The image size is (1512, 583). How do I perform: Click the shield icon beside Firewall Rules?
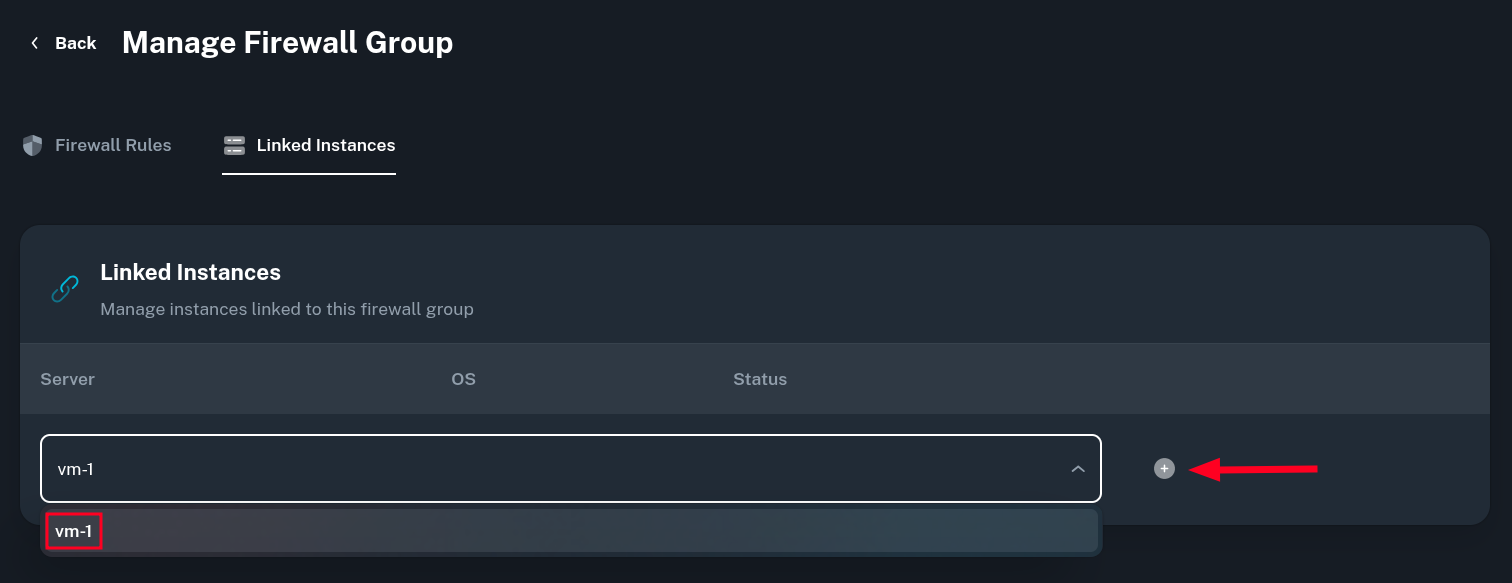click(33, 146)
